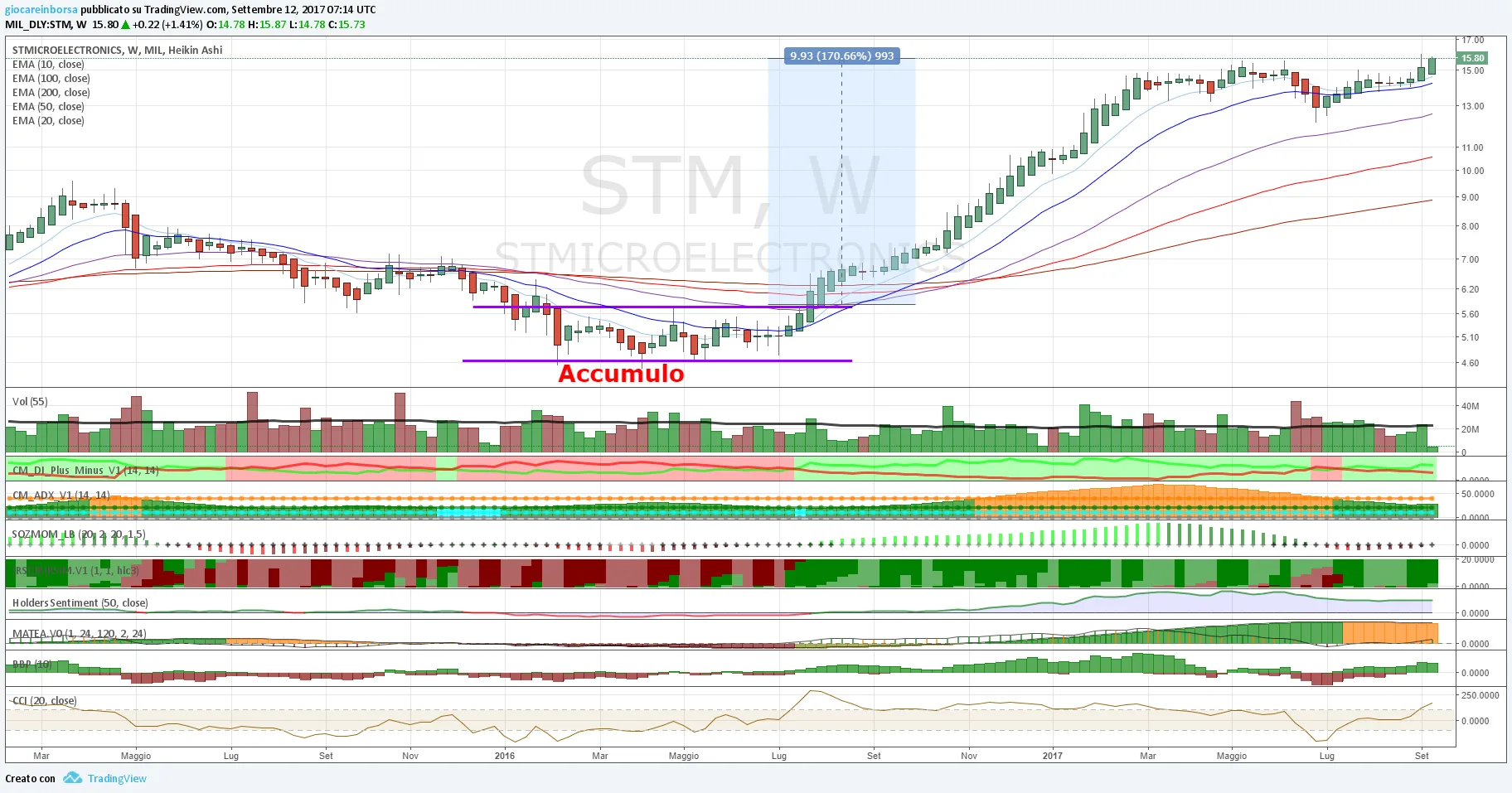Click the 2016 label on time axis
The image size is (1512, 793).
505,756
